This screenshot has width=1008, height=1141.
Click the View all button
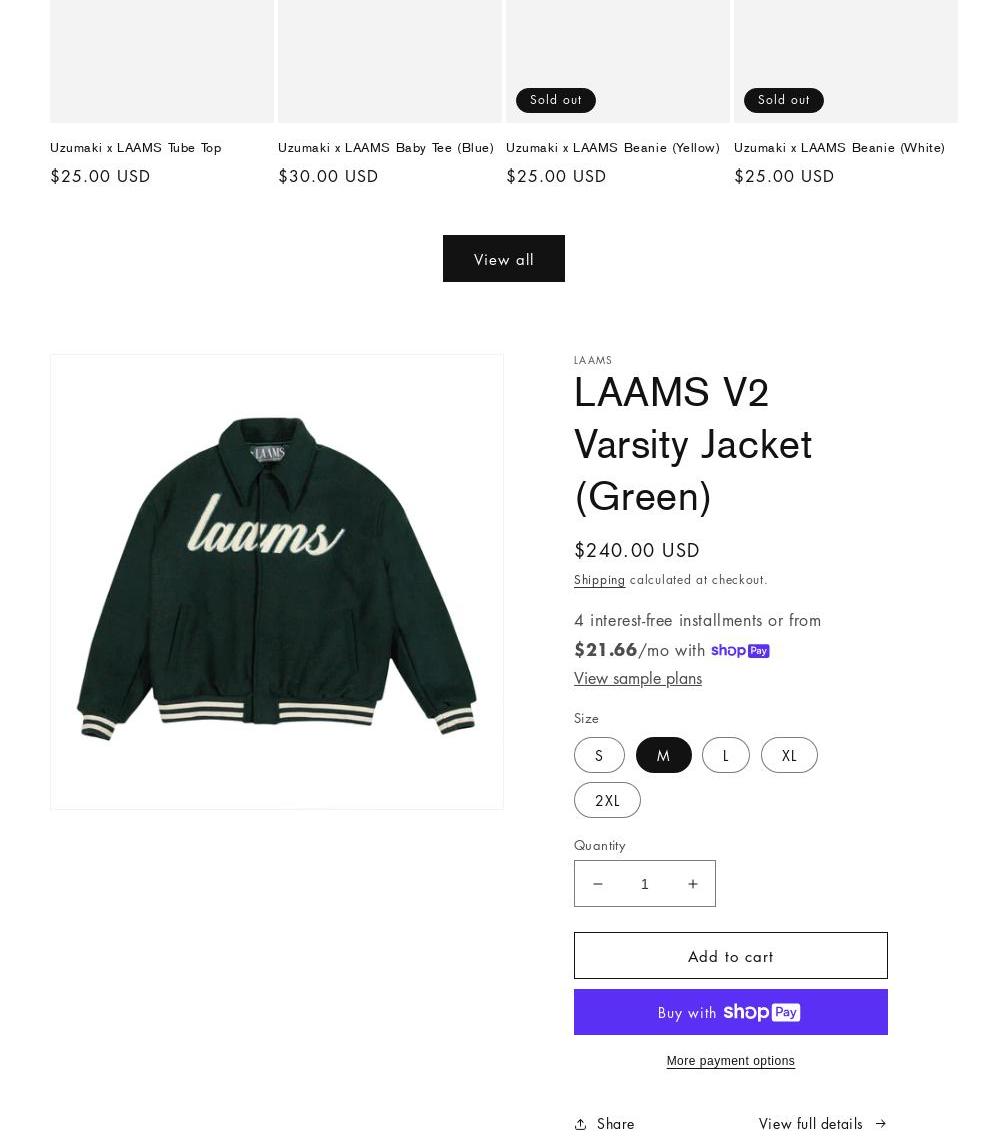[504, 258]
